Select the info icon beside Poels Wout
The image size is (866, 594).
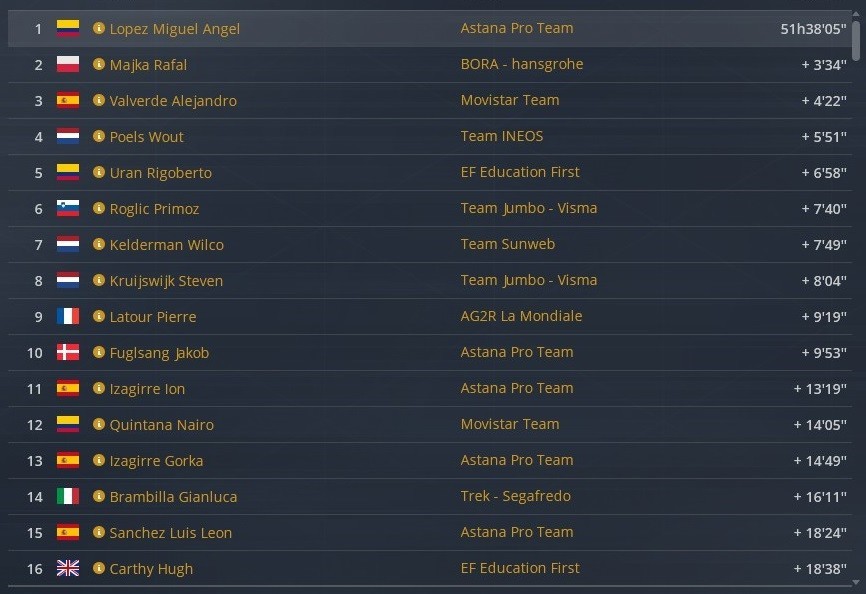coord(99,136)
